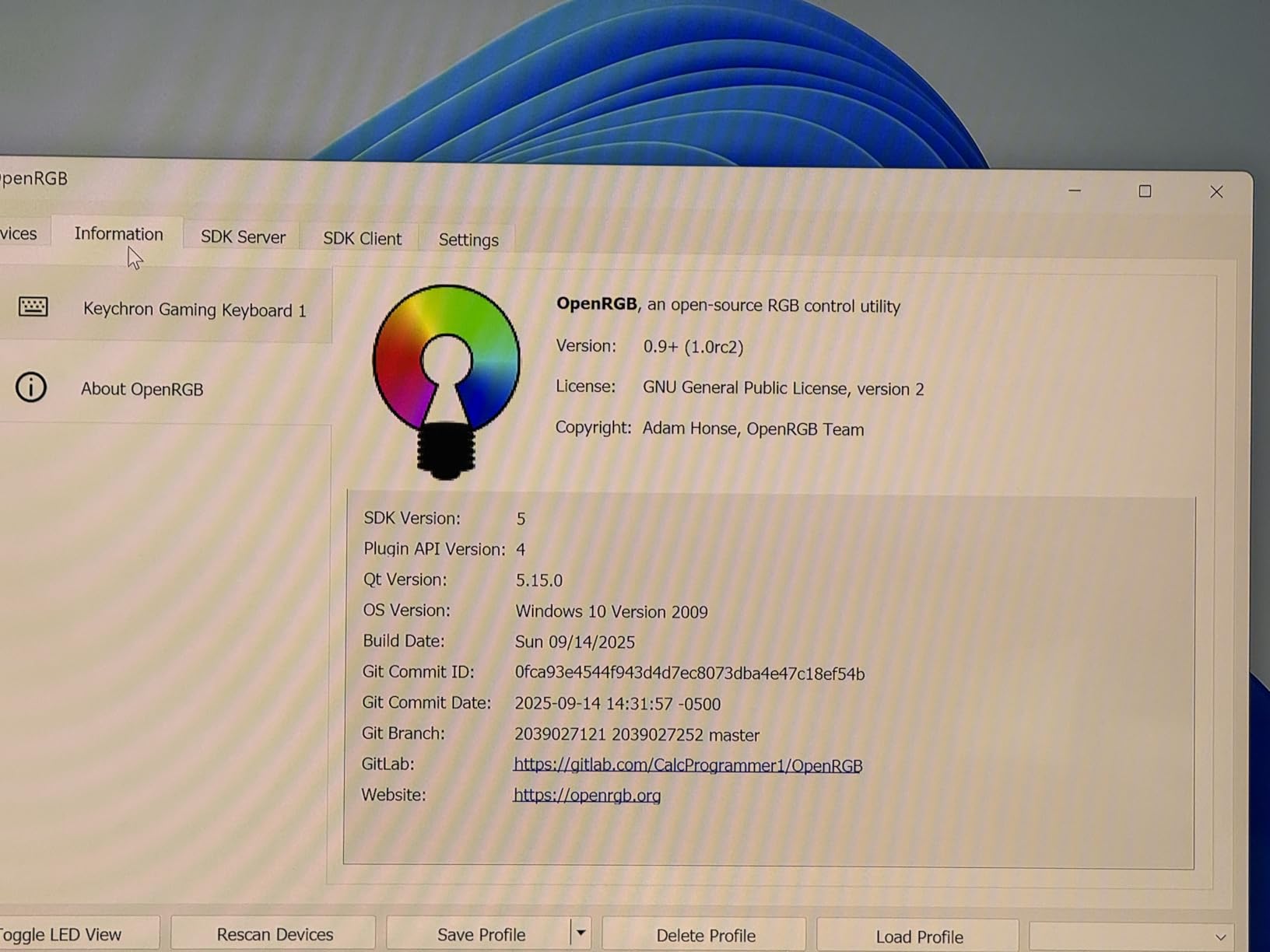Click the Qt Version value 5.15.0
Viewport: 1270px width, 952px height.
pyautogui.click(x=539, y=580)
